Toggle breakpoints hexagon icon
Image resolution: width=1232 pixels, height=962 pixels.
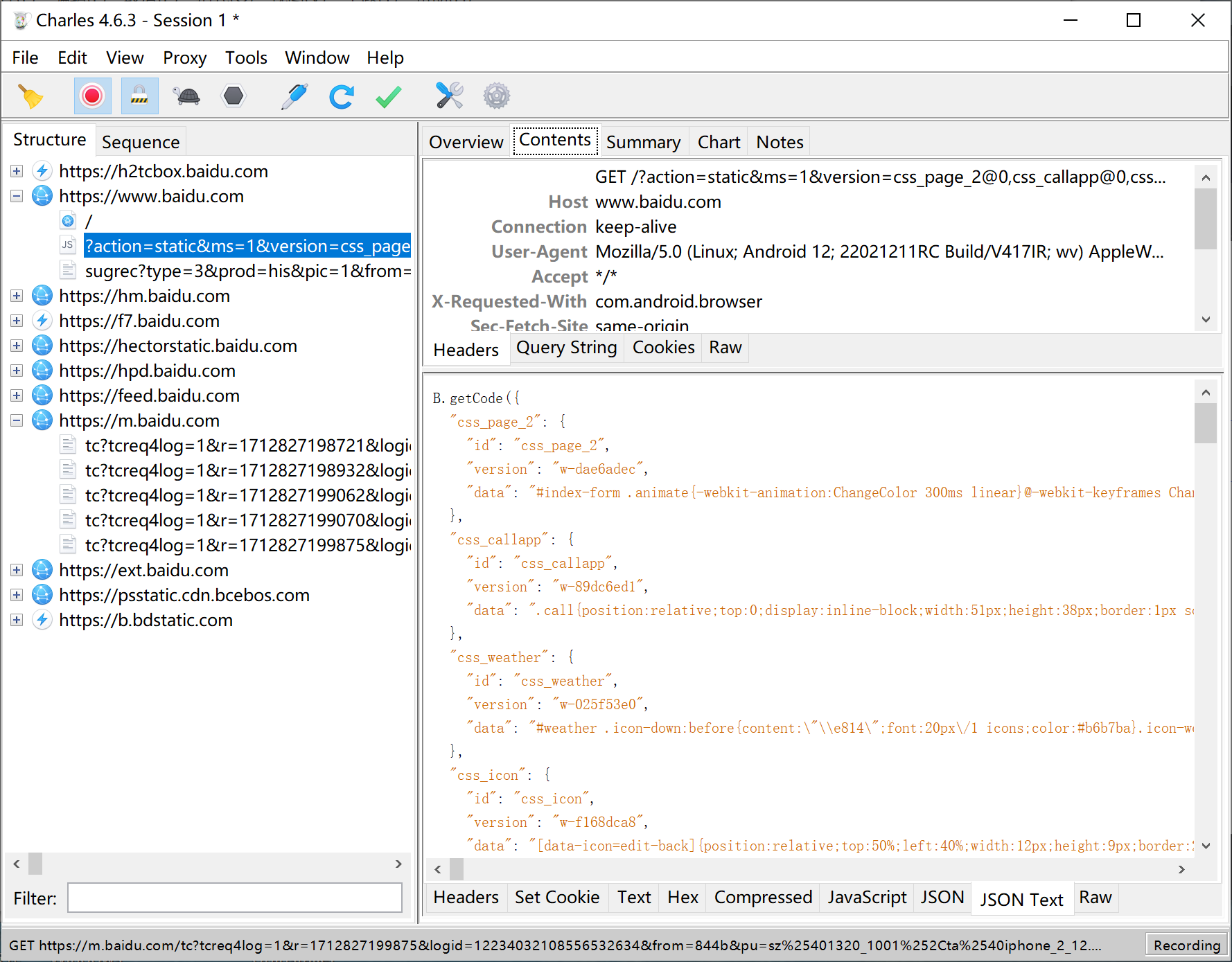point(234,96)
